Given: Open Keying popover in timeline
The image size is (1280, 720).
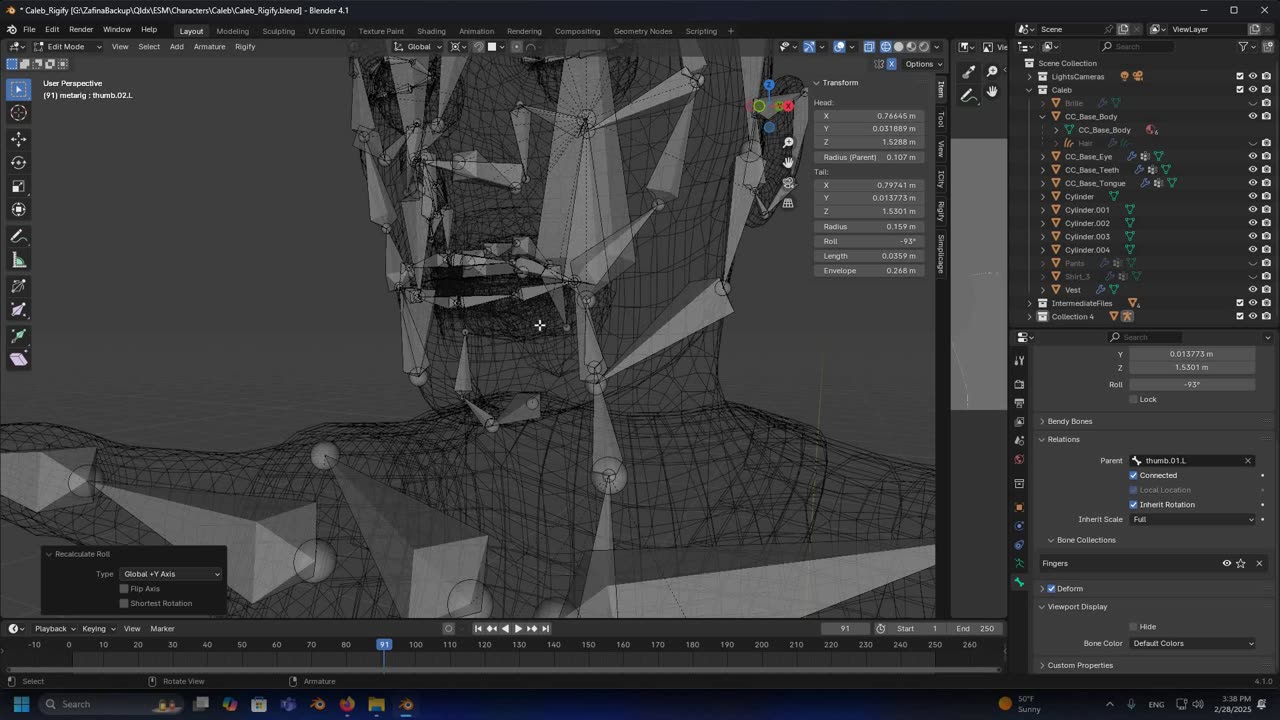Looking at the screenshot, I should tap(98, 628).
